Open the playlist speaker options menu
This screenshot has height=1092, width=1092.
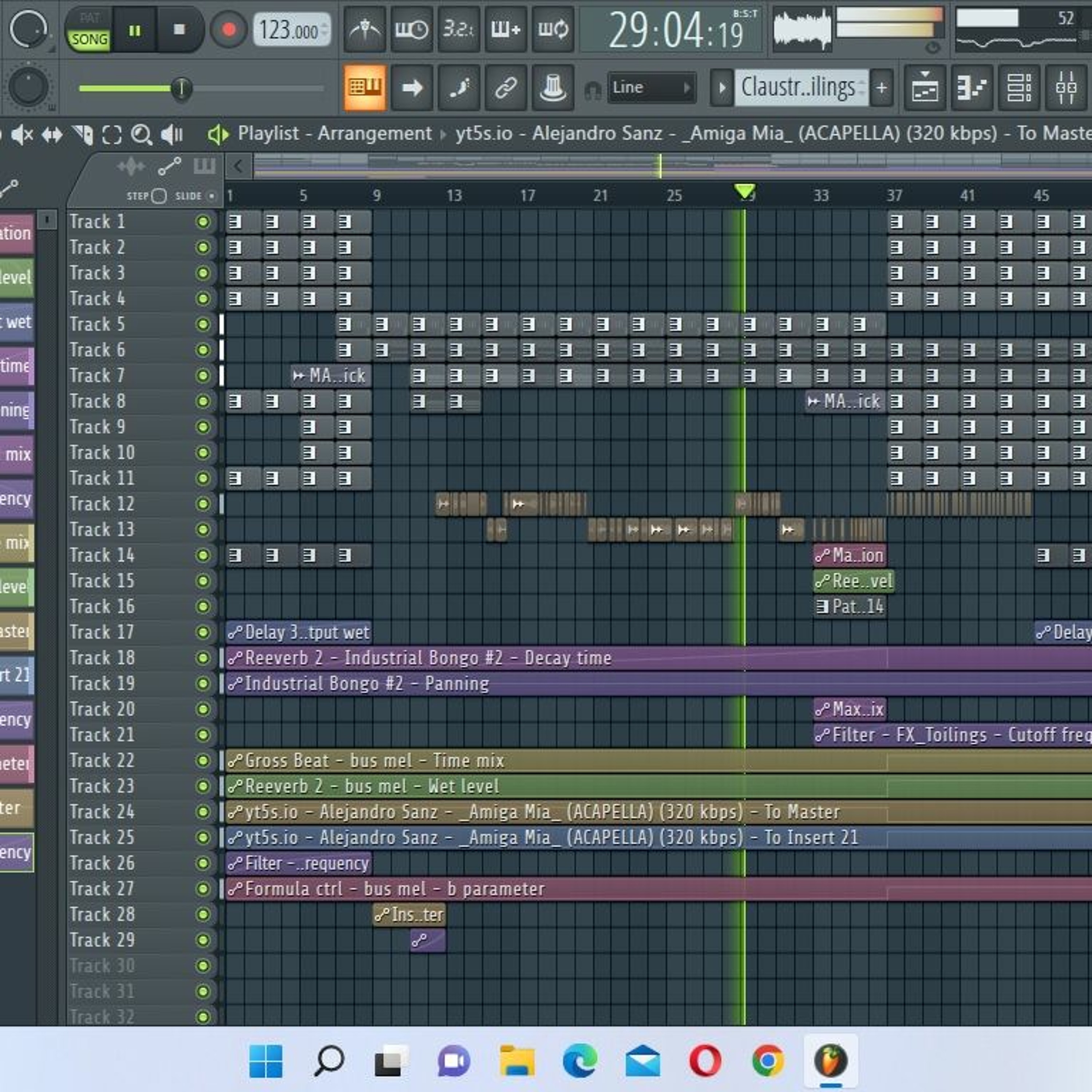pyautogui.click(x=218, y=135)
